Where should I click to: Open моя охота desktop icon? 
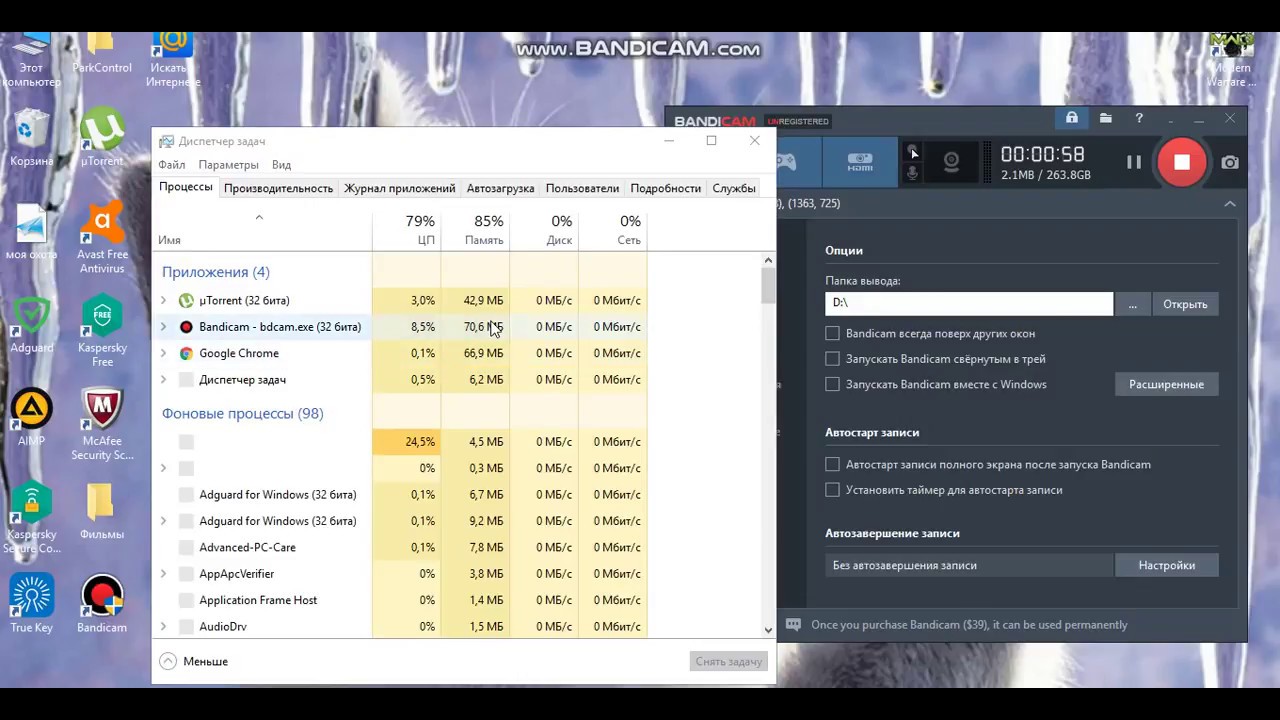click(31, 232)
